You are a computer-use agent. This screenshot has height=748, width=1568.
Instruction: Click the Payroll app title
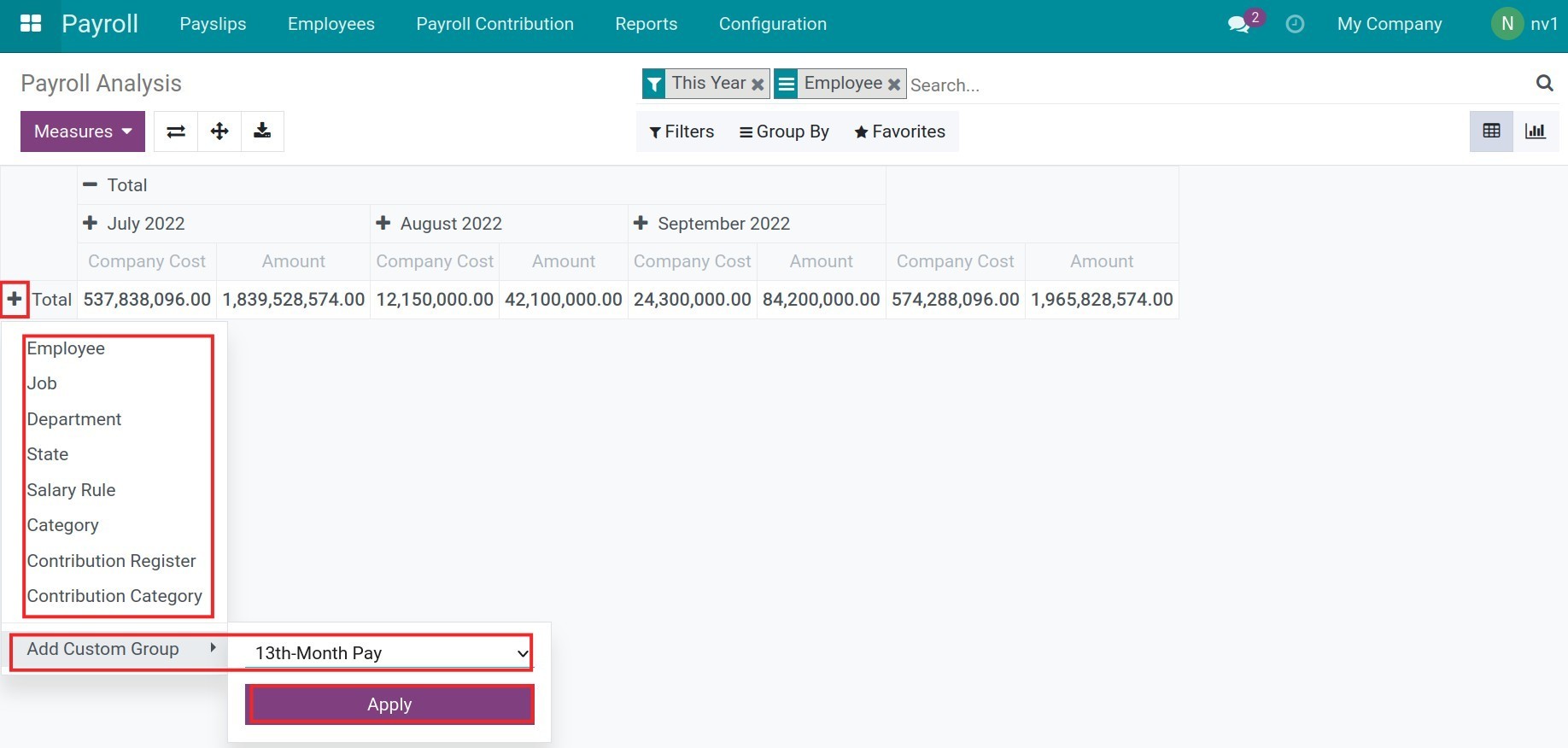tap(100, 24)
